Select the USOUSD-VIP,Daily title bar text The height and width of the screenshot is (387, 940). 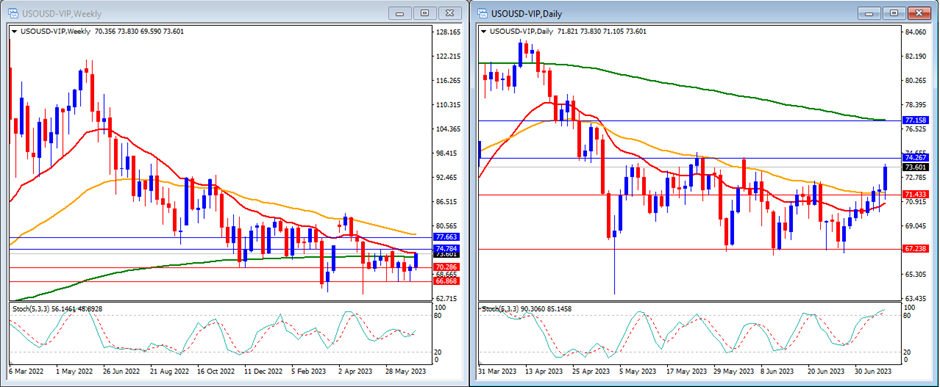point(526,13)
